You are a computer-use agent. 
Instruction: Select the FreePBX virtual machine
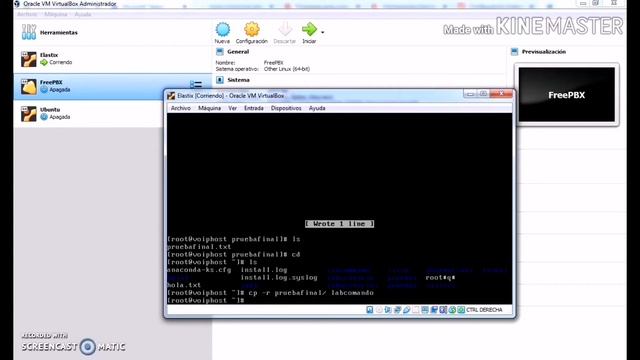click(113, 86)
